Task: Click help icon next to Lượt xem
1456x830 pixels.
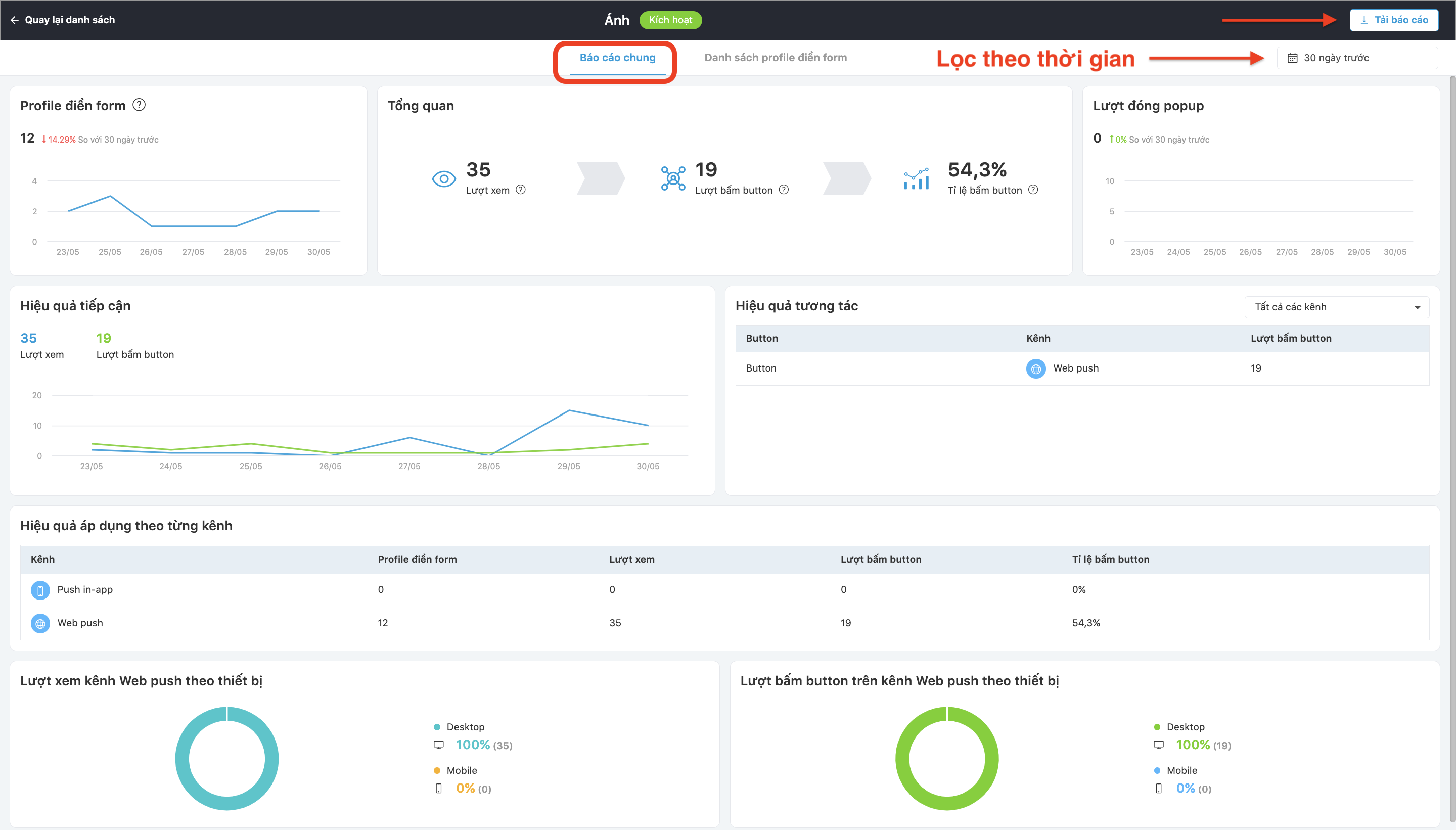Action: coord(521,190)
